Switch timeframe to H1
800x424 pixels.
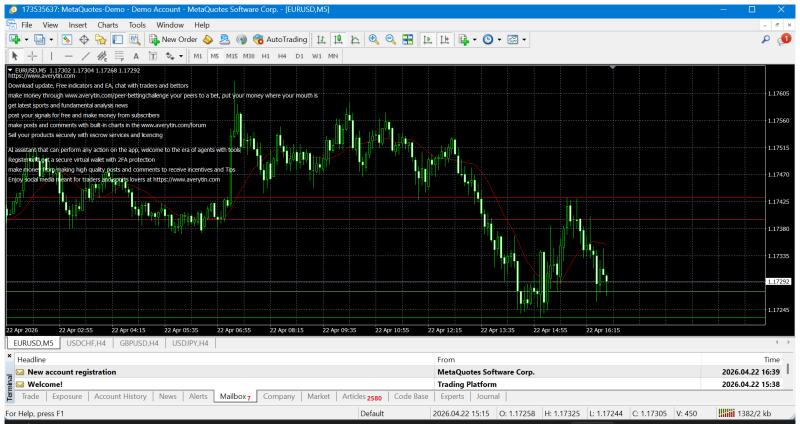pyautogui.click(x=265, y=56)
